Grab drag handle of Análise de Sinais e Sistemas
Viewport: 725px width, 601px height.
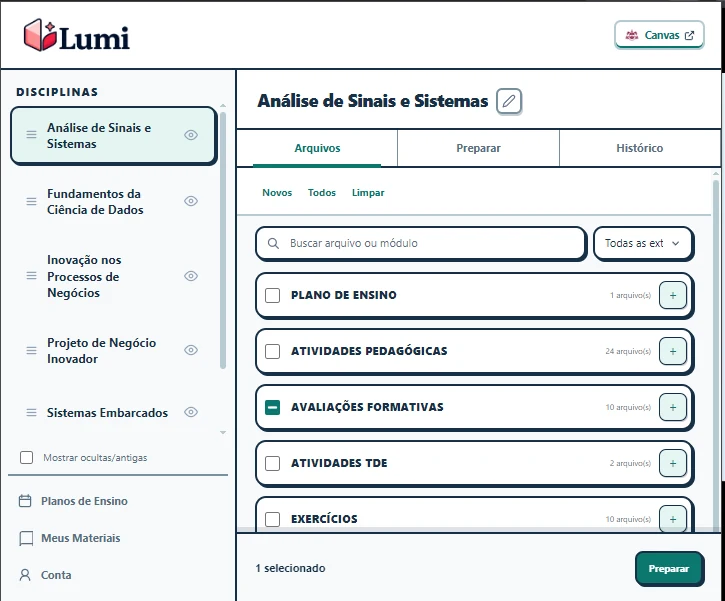point(31,135)
